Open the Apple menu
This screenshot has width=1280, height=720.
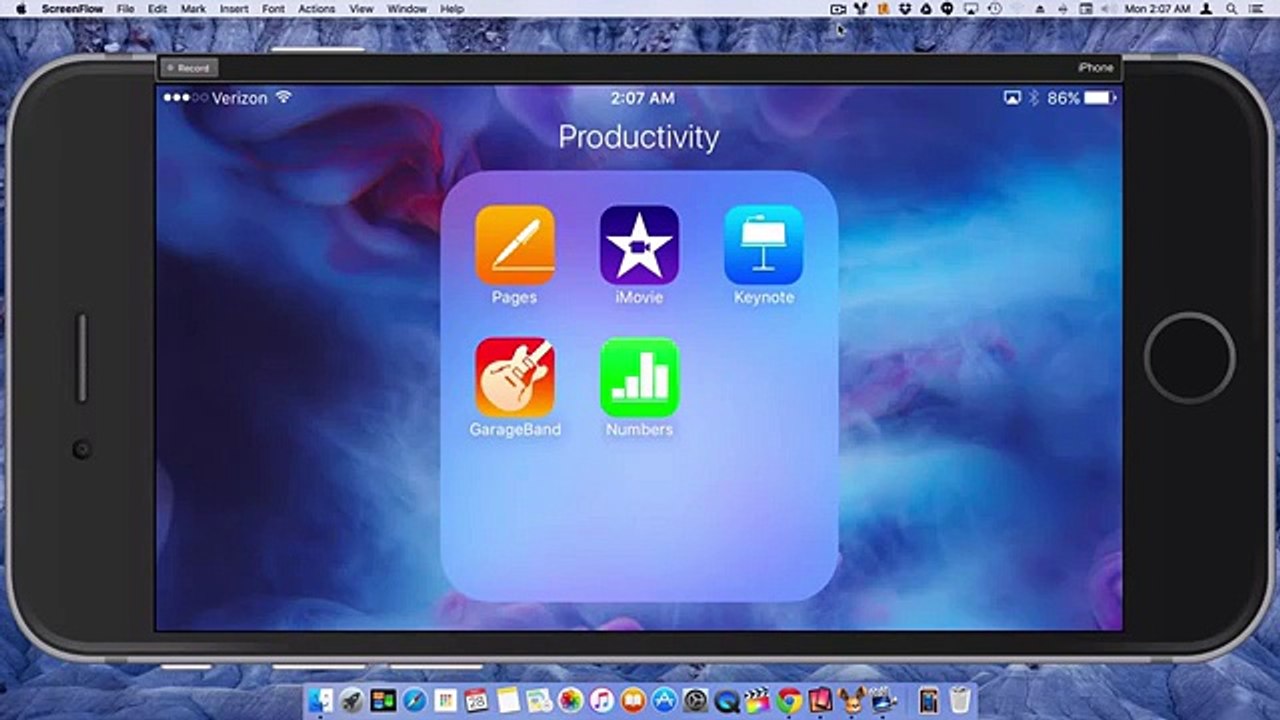point(20,9)
